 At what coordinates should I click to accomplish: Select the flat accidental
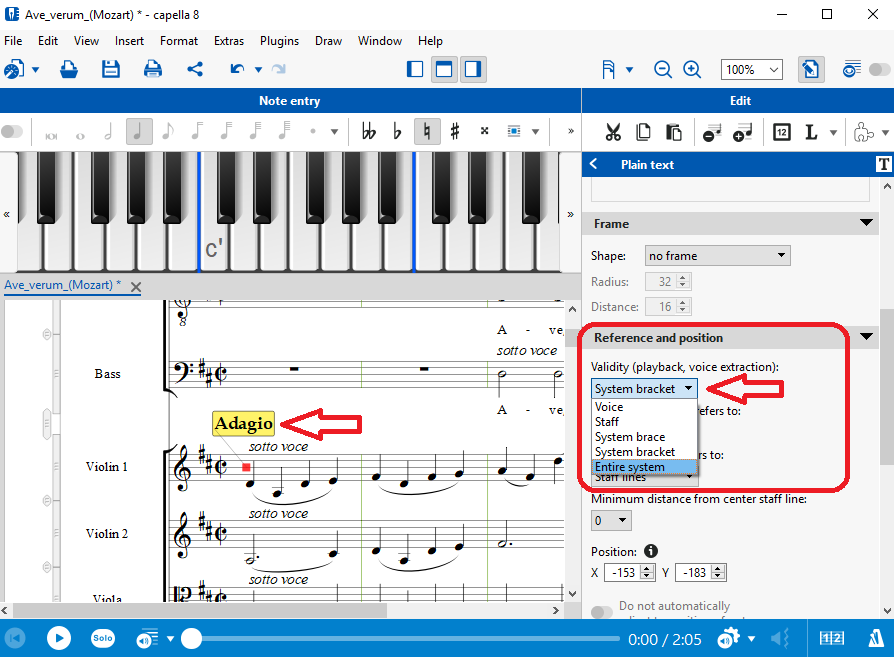coord(397,132)
